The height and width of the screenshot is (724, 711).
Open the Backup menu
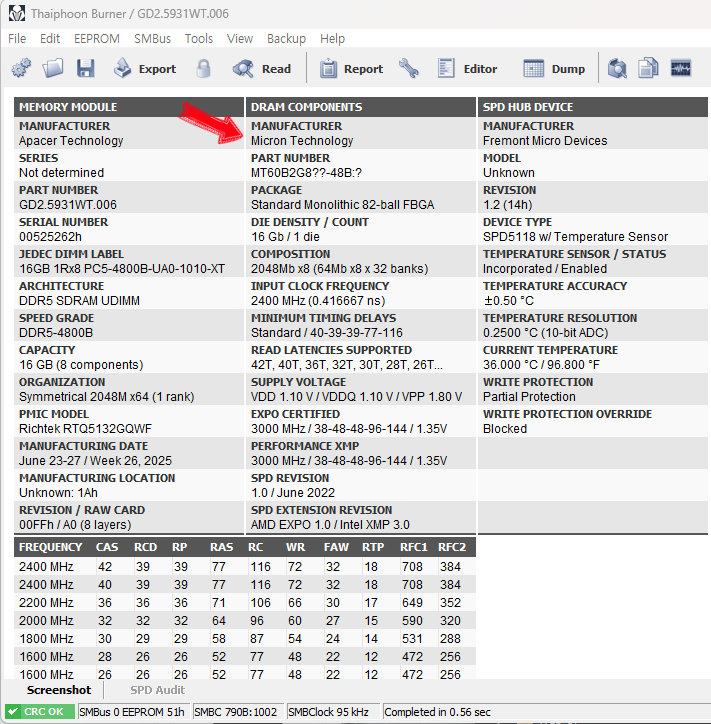point(286,38)
